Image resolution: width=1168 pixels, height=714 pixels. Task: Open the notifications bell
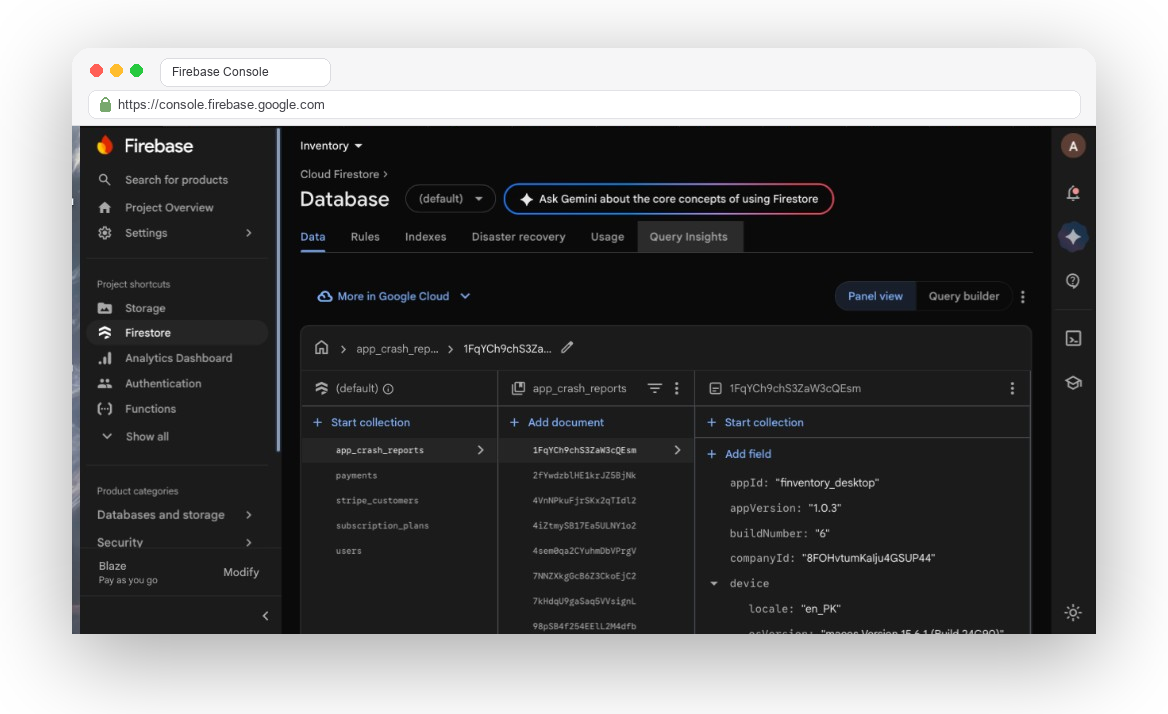point(1073,193)
